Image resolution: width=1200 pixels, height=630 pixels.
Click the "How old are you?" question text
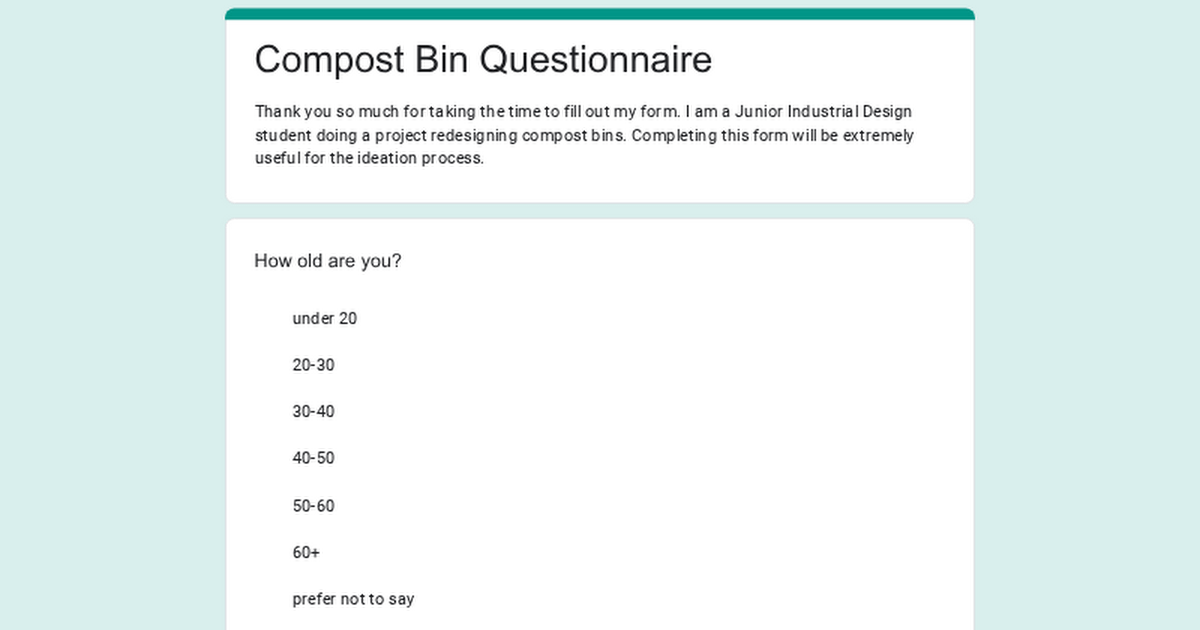(x=328, y=262)
